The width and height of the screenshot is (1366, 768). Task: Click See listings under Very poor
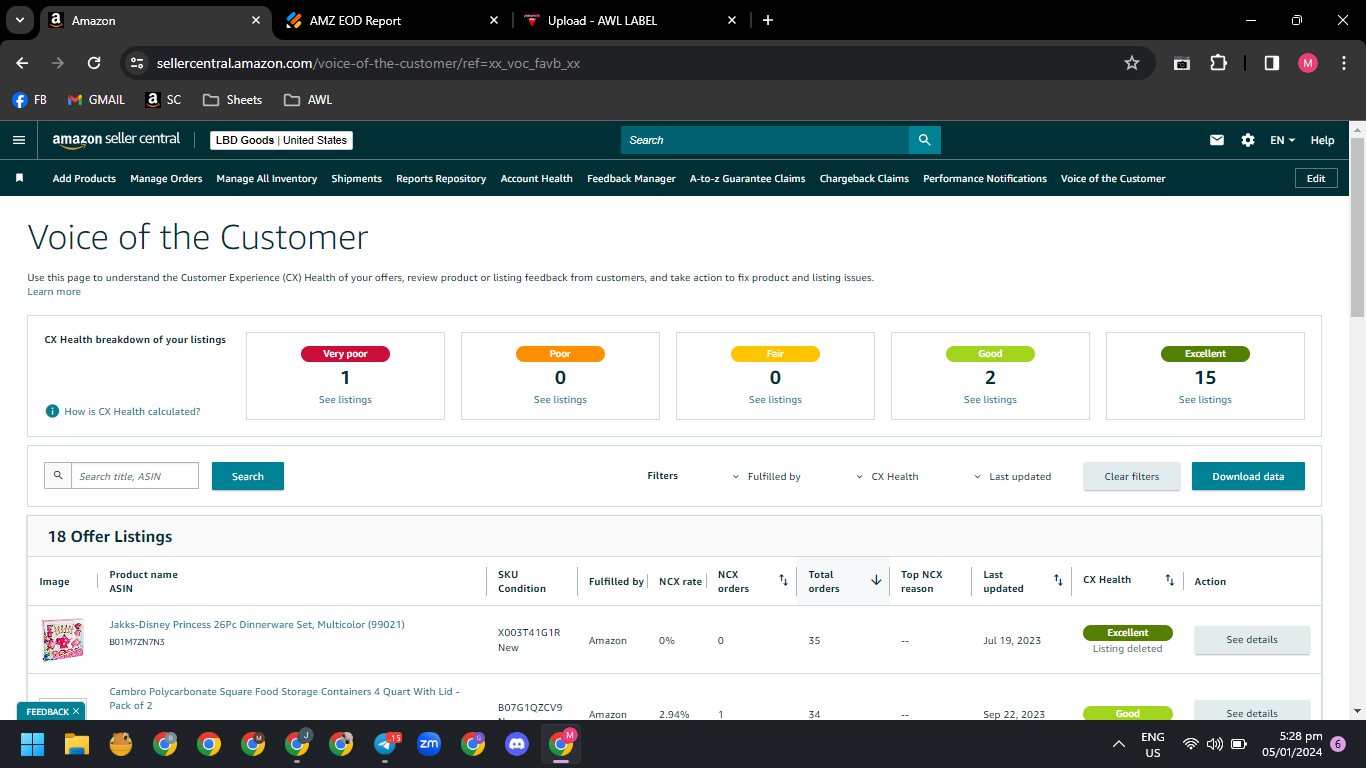point(345,400)
